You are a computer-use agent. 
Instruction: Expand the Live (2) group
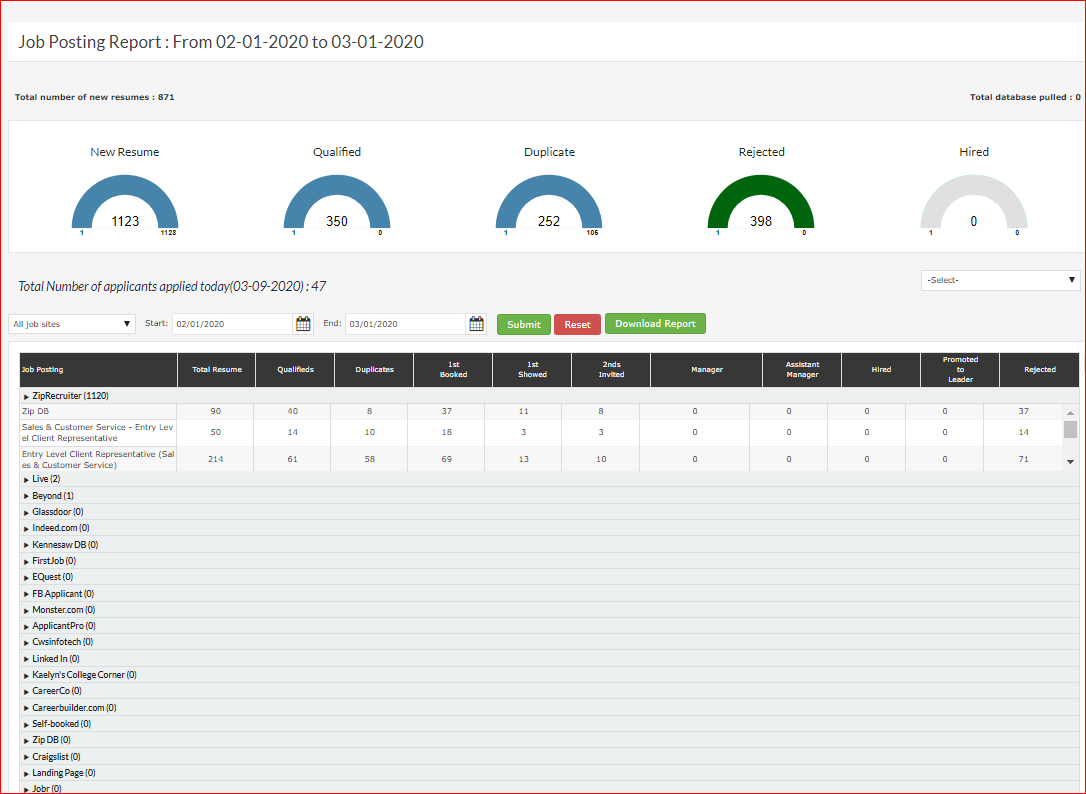tap(27, 479)
